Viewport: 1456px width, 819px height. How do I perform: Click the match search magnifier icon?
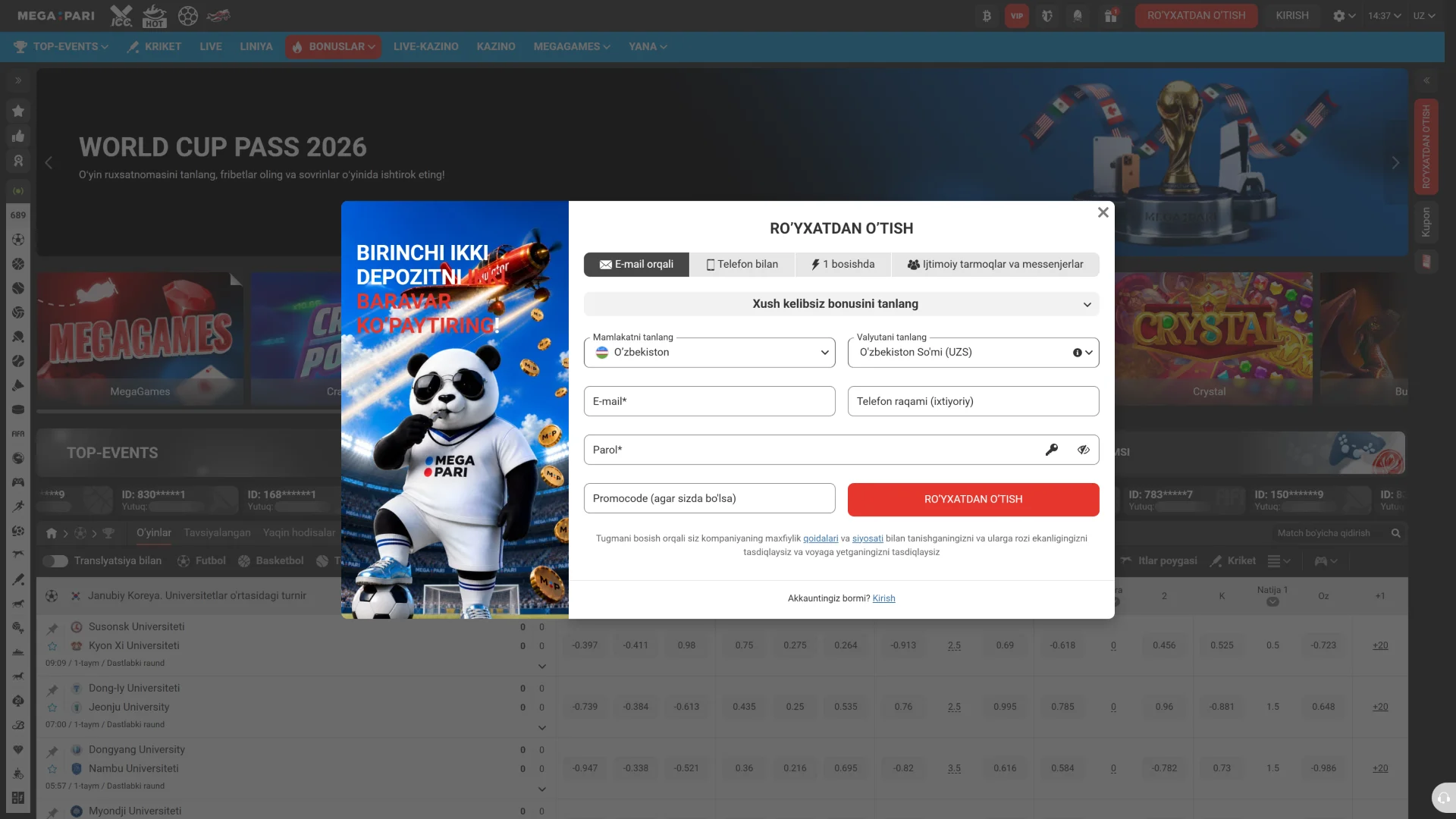[x=1395, y=533]
